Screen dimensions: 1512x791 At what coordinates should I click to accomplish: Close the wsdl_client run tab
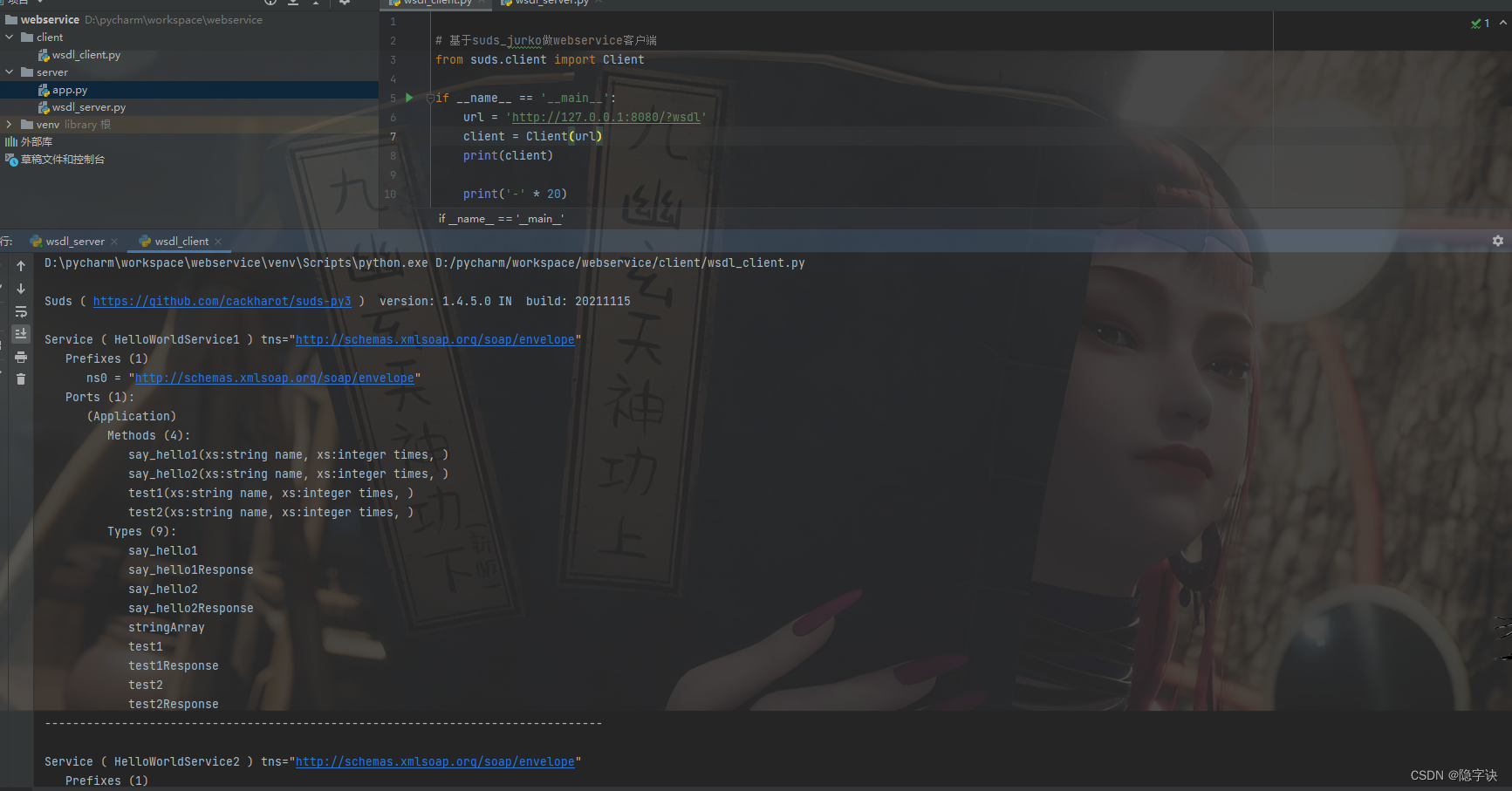click(218, 242)
